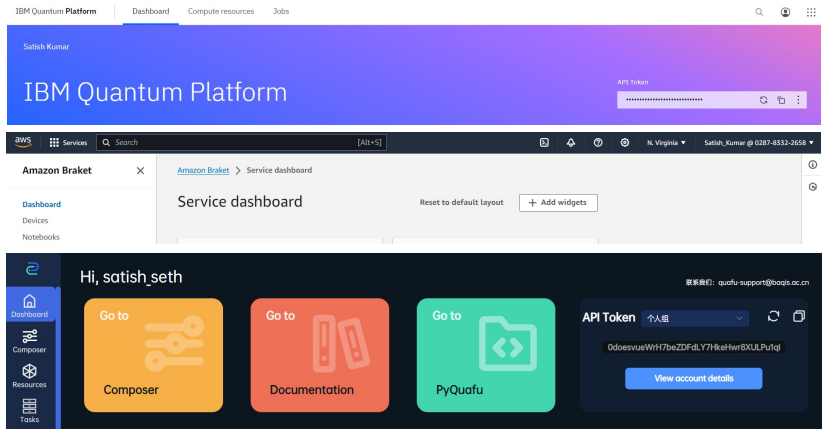Click the AWS search field
Viewport: 828px width, 435px height.
pyautogui.click(x=241, y=143)
